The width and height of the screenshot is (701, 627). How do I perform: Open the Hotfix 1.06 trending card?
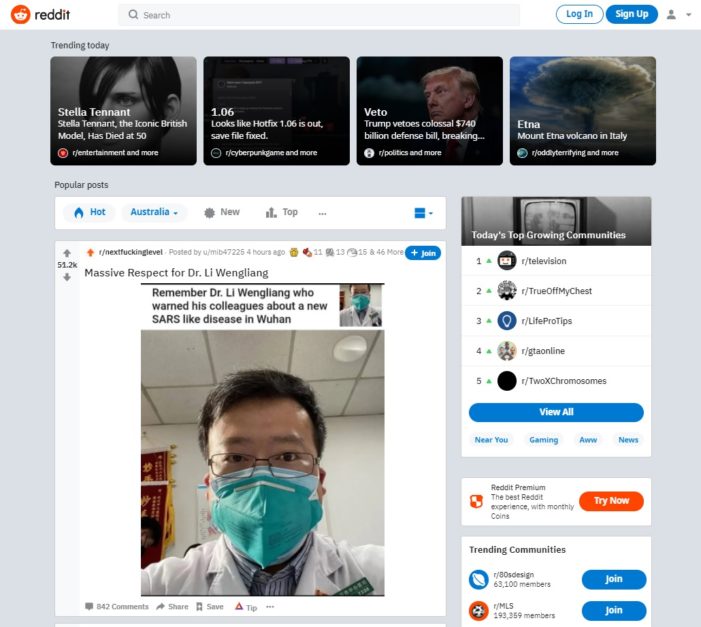point(276,110)
